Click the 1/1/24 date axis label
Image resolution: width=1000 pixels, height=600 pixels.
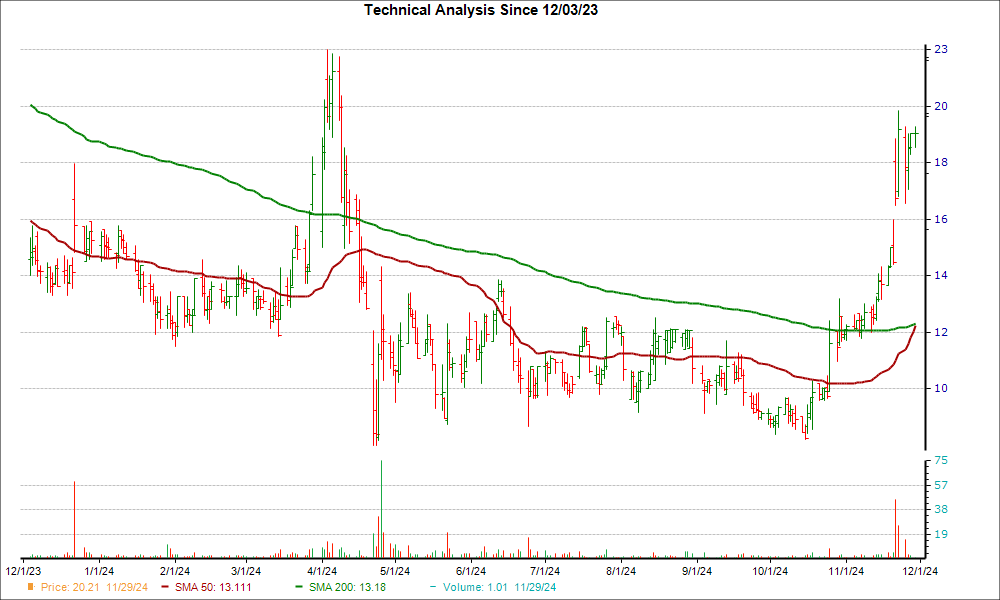(x=99, y=571)
